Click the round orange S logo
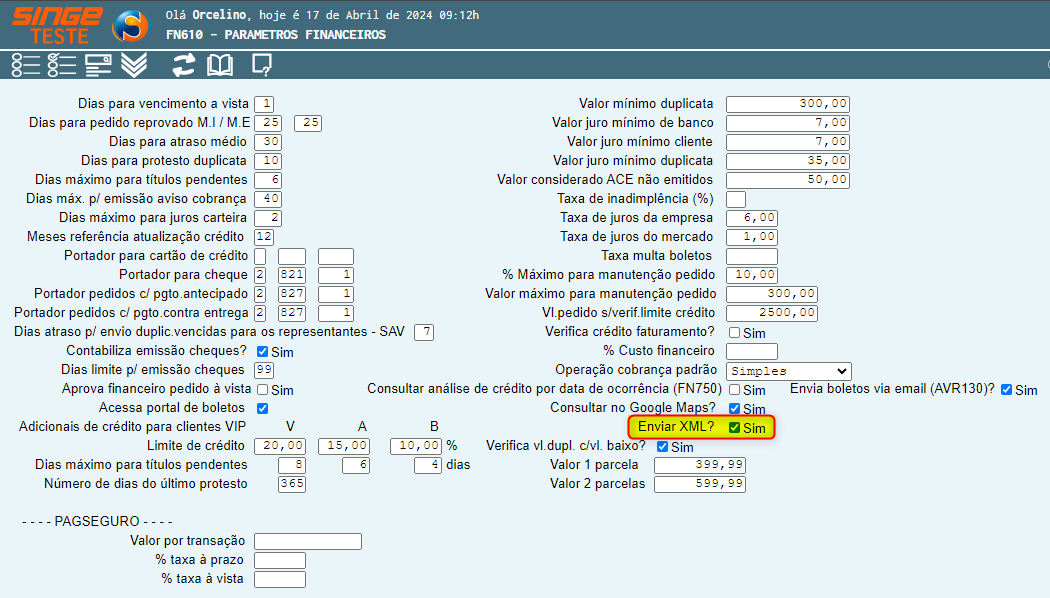The height and width of the screenshot is (598, 1050). pyautogui.click(x=130, y=25)
